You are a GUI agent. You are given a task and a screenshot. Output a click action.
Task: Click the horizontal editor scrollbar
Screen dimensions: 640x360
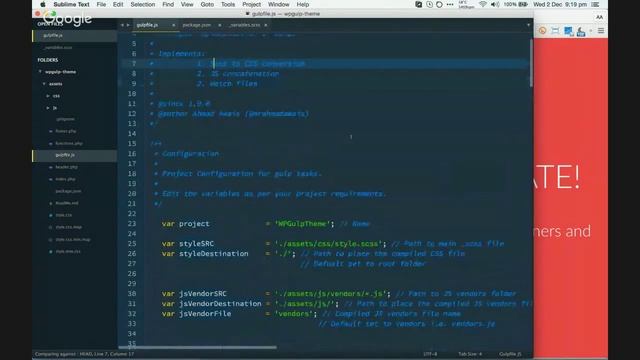[x=197, y=347]
